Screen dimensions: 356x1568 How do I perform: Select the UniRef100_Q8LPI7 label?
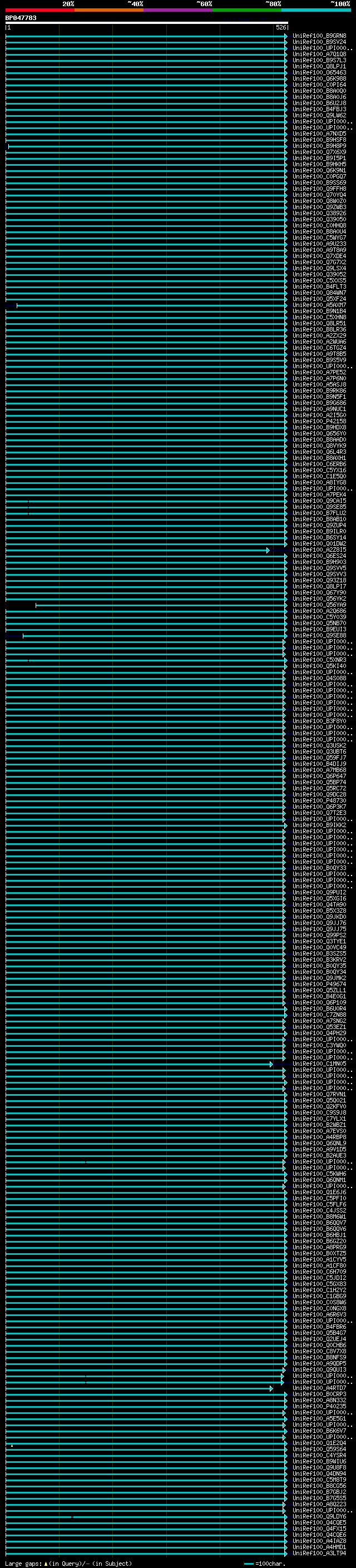coord(319,586)
